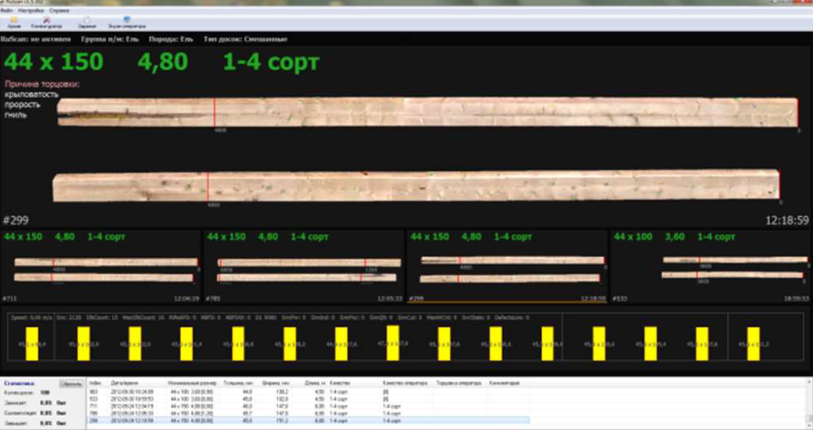Image resolution: width=813 pixels, height=430 pixels.
Task: Select board thumbnail #711
Action: click(101, 268)
